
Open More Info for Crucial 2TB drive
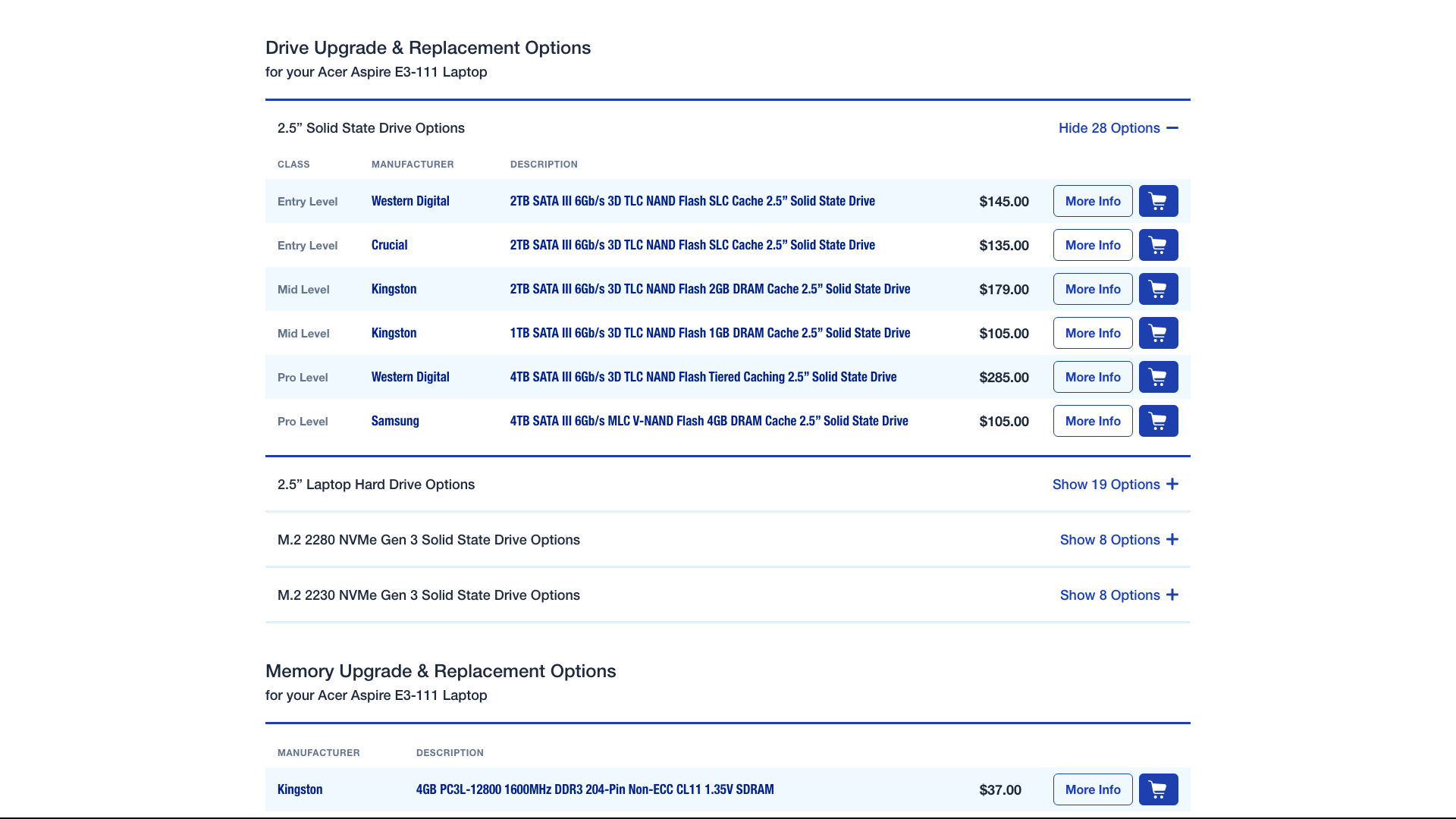coord(1093,245)
